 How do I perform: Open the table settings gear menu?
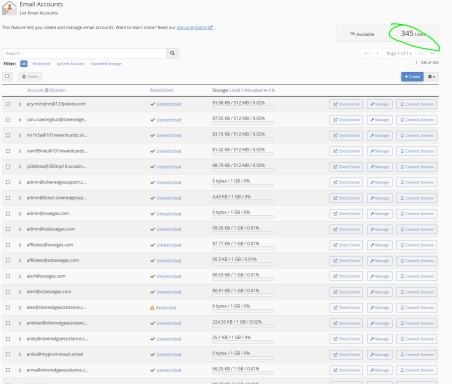point(431,77)
